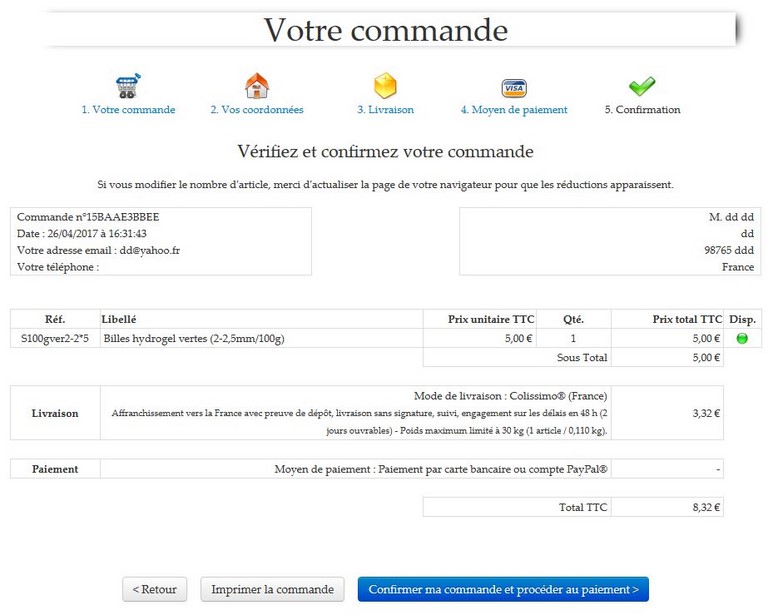
Task: Click heading 'Vérifiez et confirmez votre commande'
Action: (385, 151)
